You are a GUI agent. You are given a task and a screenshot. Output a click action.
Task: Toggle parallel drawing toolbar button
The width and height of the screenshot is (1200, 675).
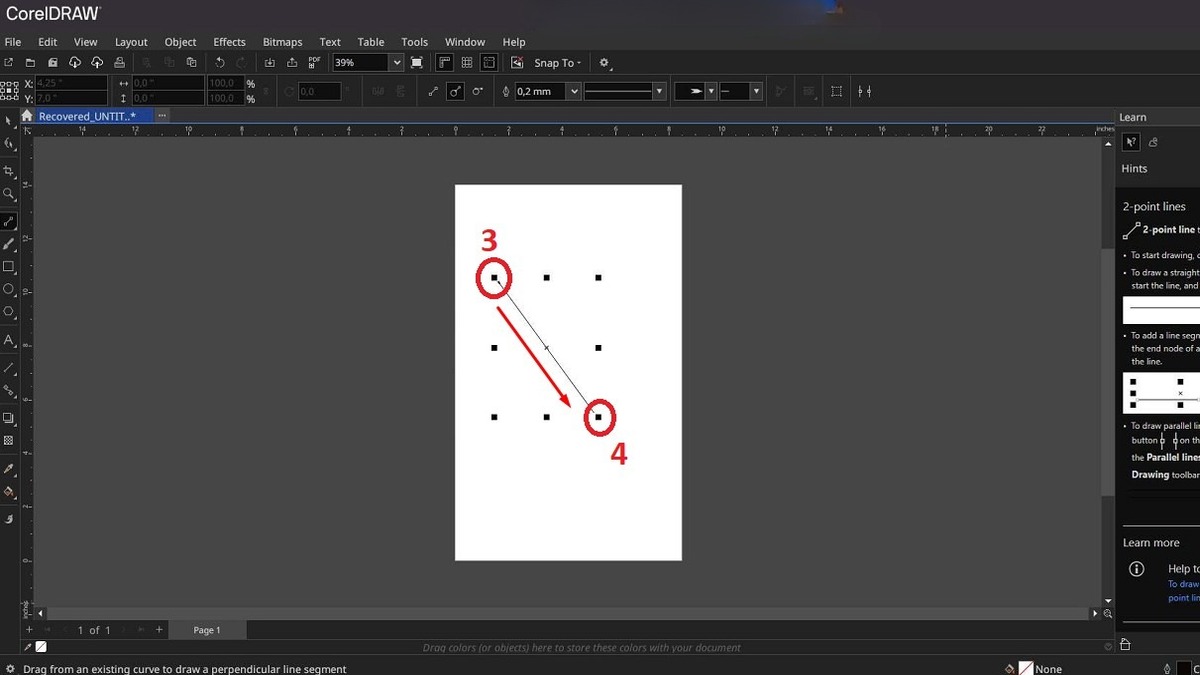click(x=864, y=91)
